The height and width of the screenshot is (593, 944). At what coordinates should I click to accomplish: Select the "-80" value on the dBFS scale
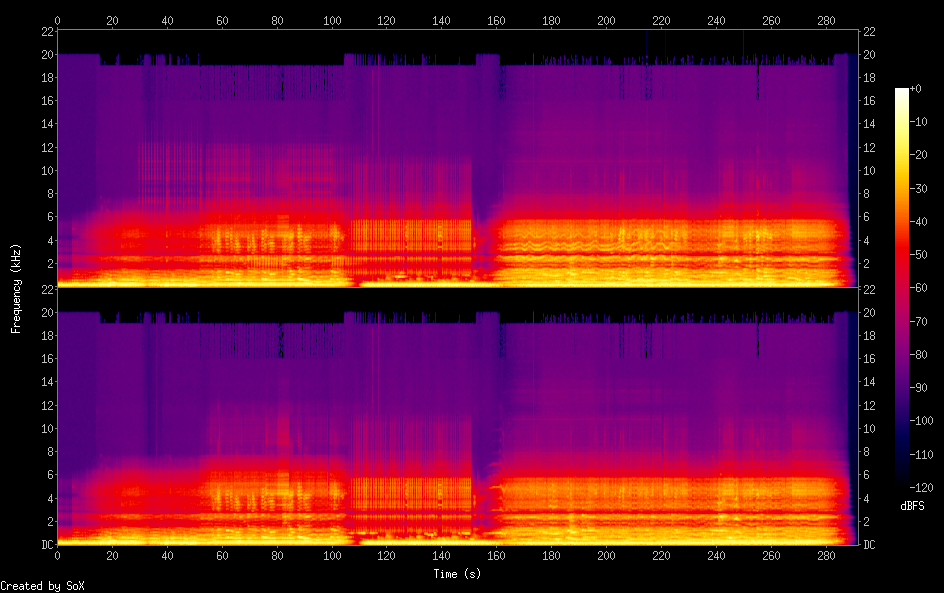click(919, 355)
